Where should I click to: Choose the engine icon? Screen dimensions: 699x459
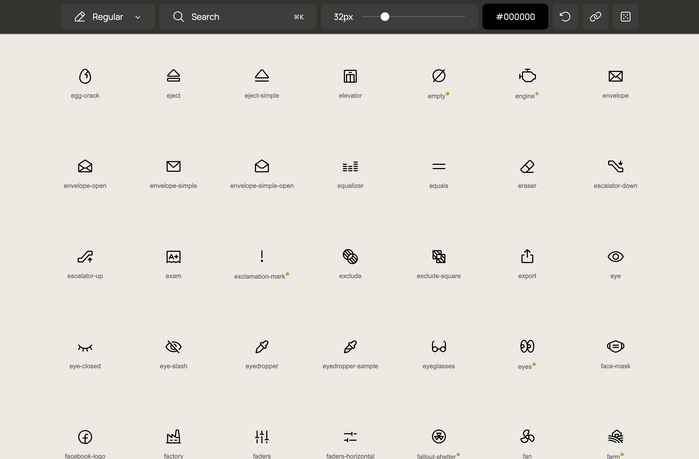pyautogui.click(x=527, y=77)
